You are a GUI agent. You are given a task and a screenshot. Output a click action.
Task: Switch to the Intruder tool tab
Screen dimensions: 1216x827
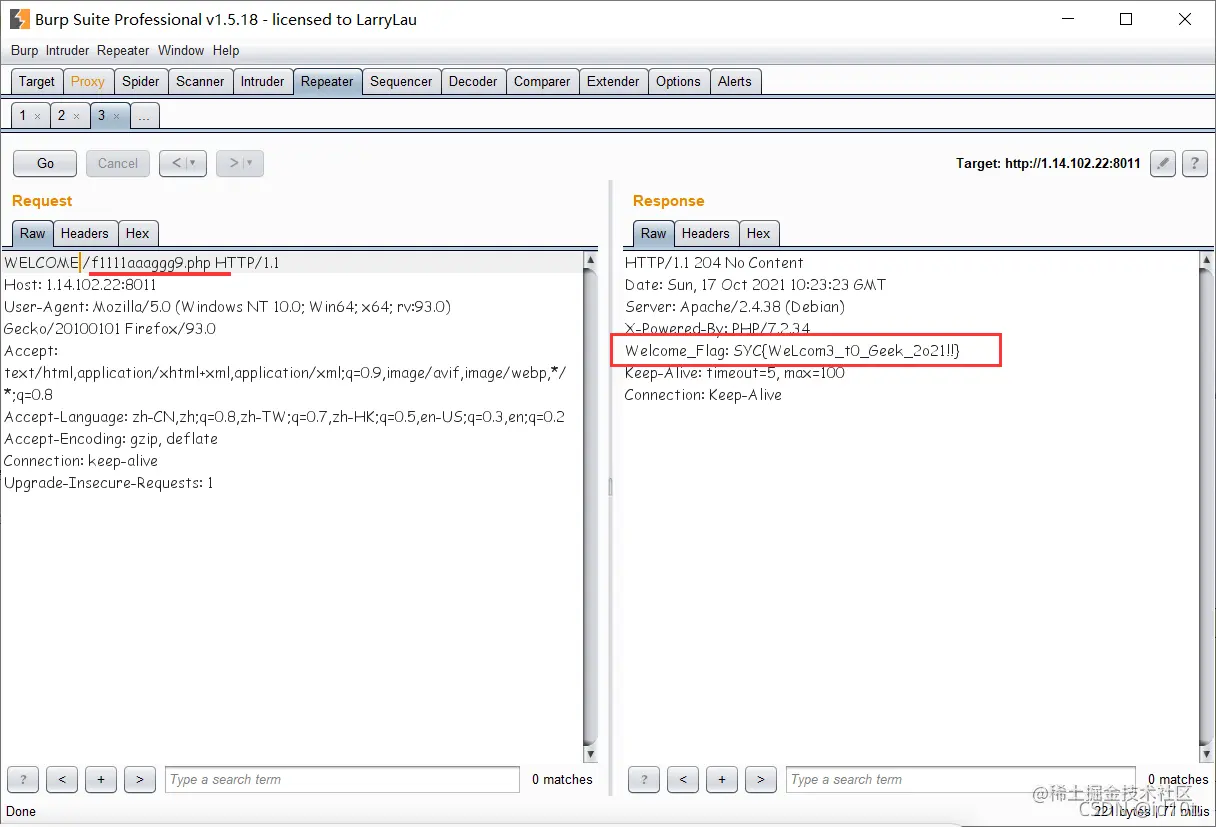pos(262,82)
